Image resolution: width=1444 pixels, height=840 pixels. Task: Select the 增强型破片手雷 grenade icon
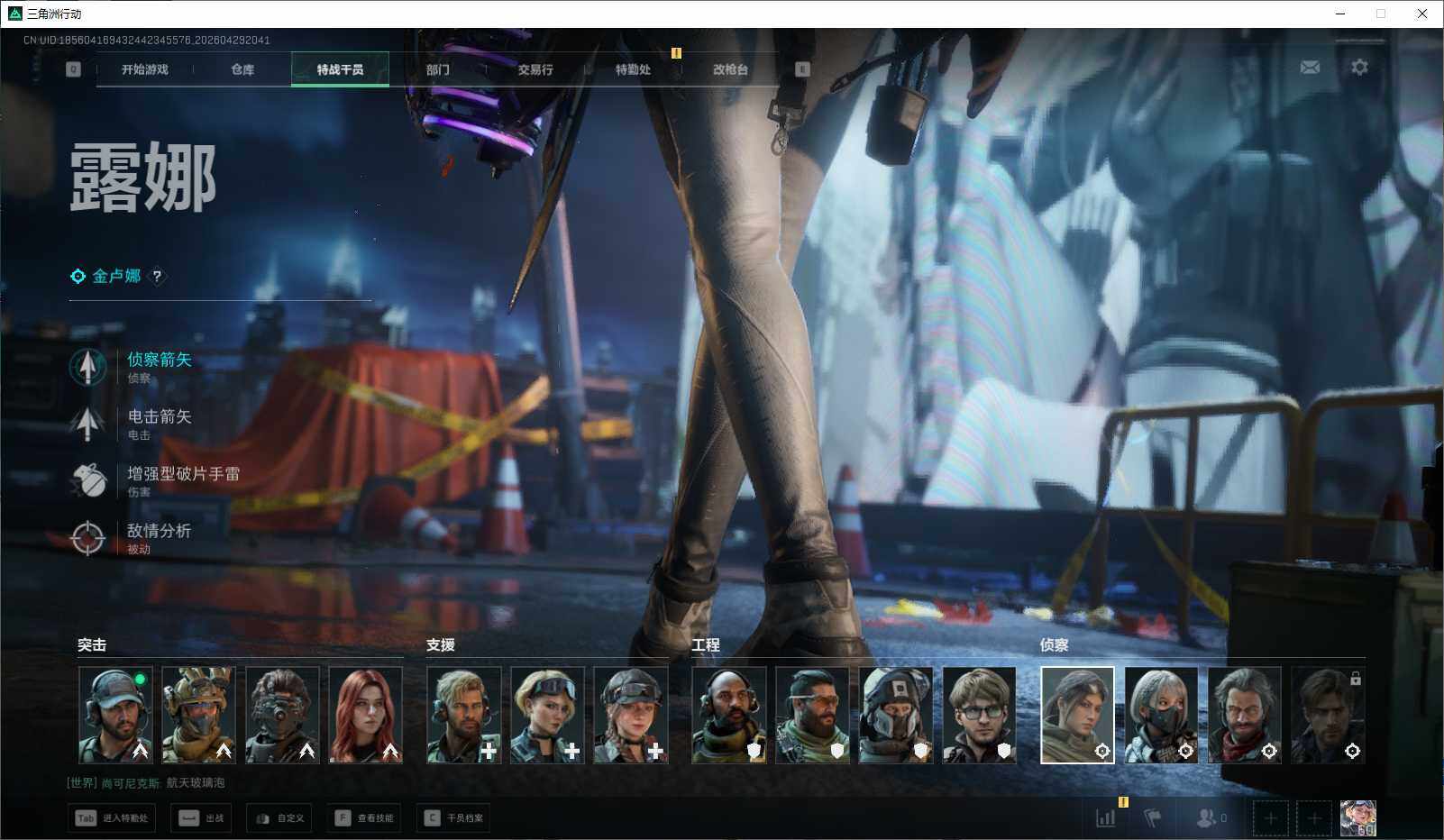click(x=88, y=480)
